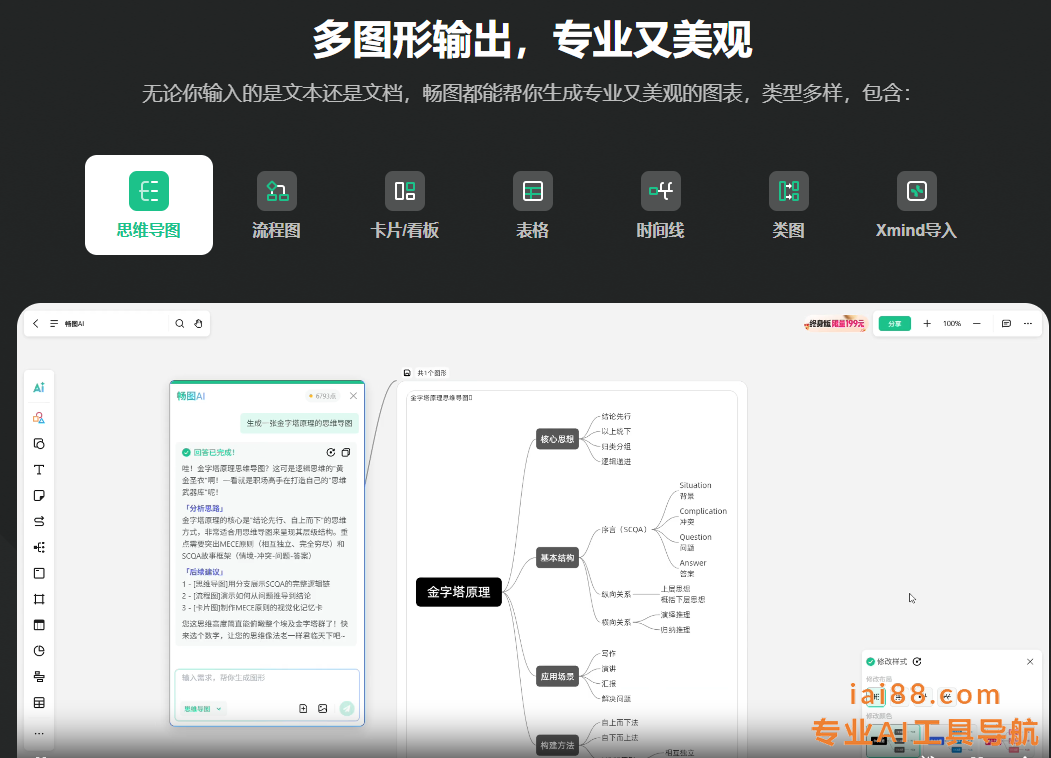This screenshot has width=1051, height=758.
Task: Click the 终身版 限量199元 promotion banner
Action: pos(835,324)
